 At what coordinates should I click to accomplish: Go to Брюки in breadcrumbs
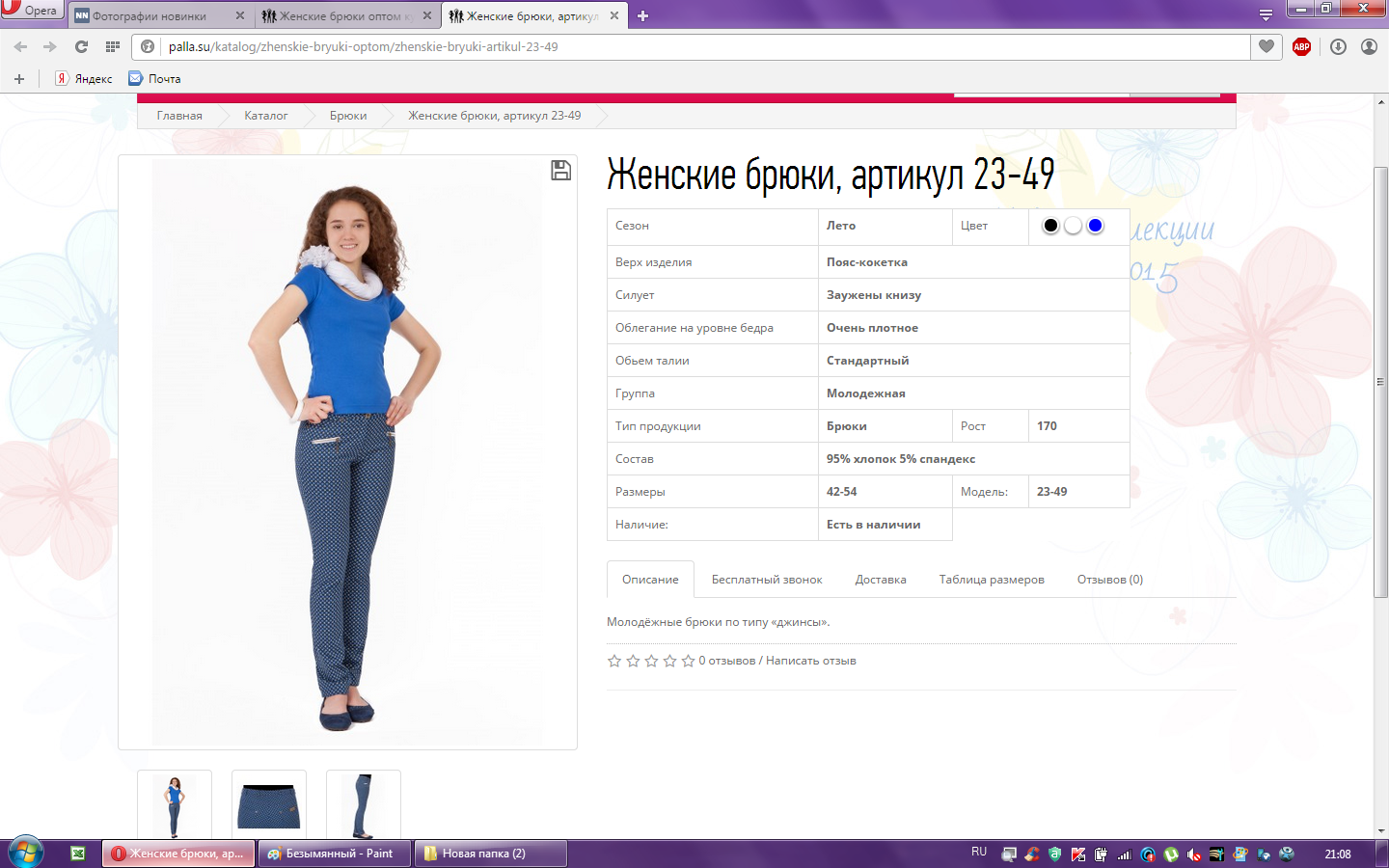348,116
